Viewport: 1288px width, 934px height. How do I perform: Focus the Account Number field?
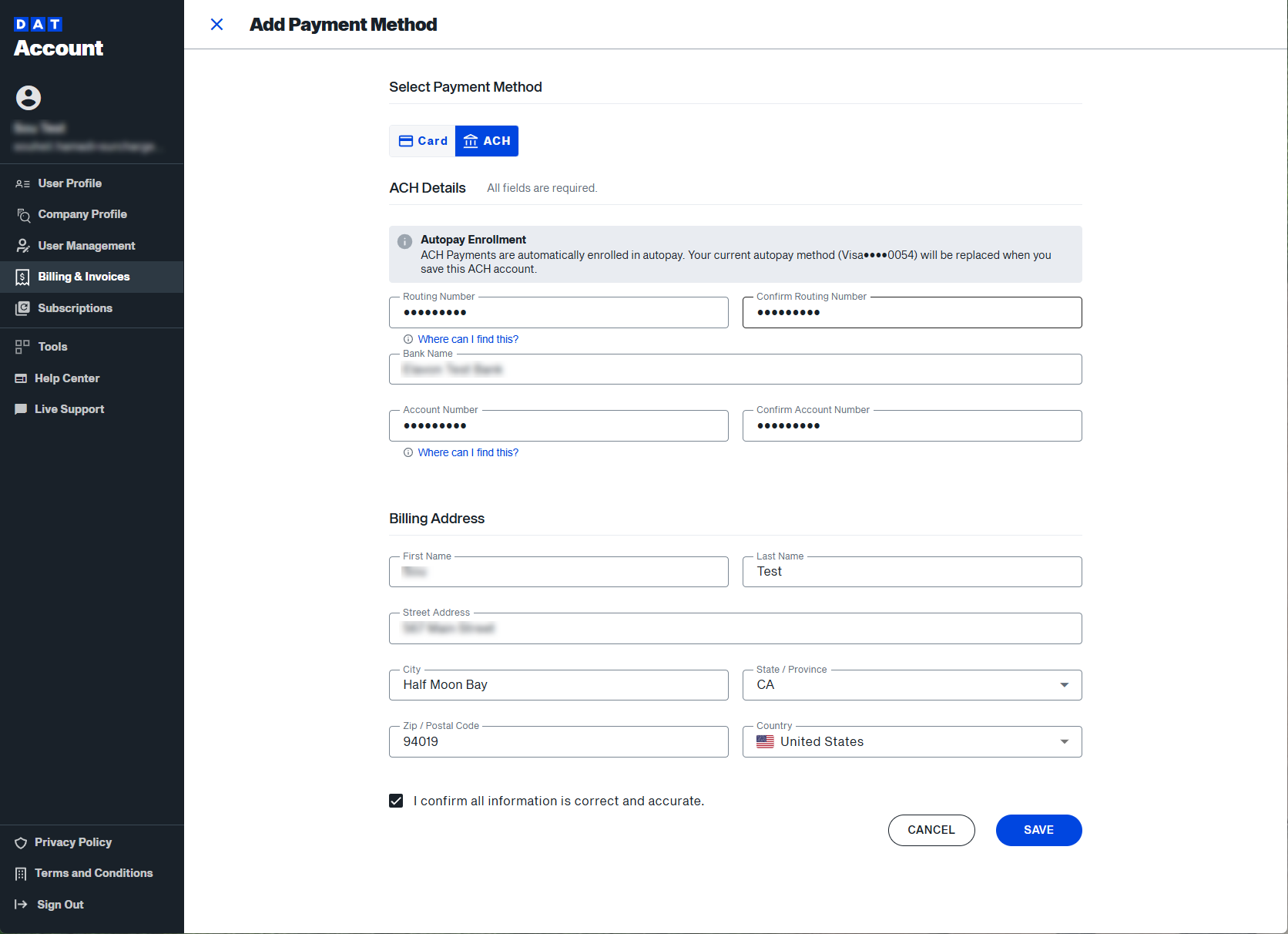tap(558, 425)
